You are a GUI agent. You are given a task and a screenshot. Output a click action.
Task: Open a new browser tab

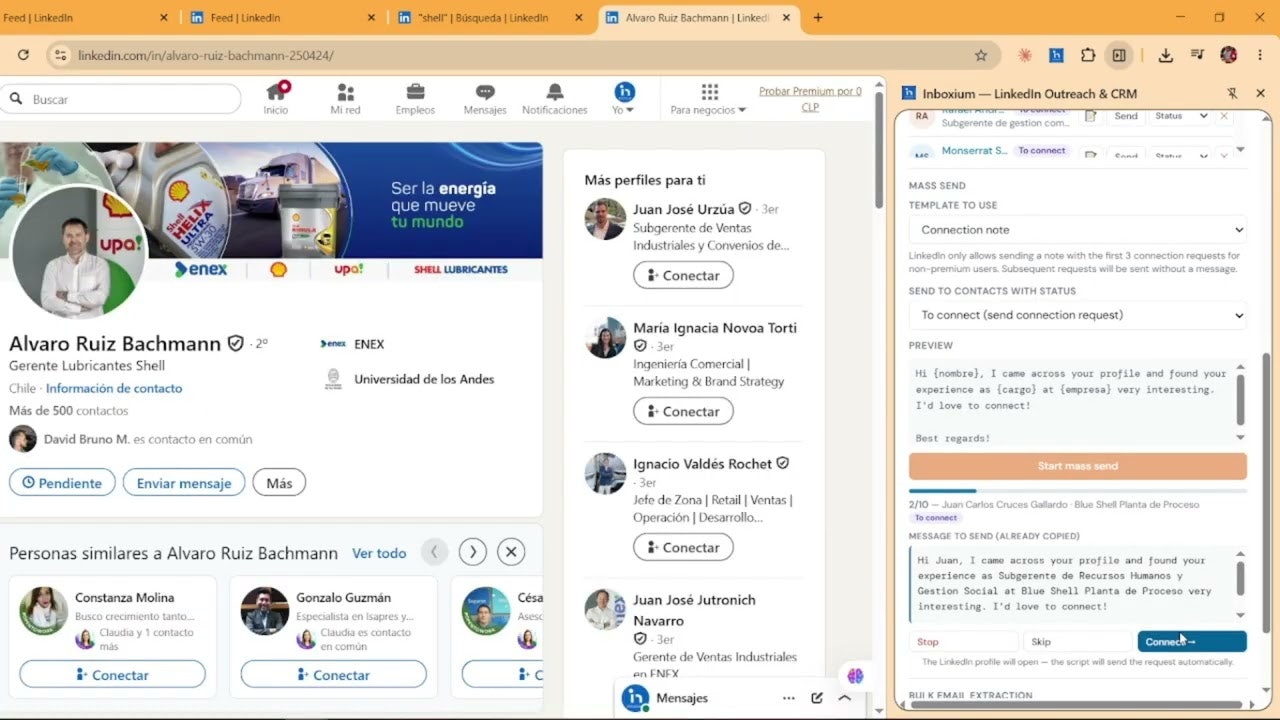coord(818,17)
